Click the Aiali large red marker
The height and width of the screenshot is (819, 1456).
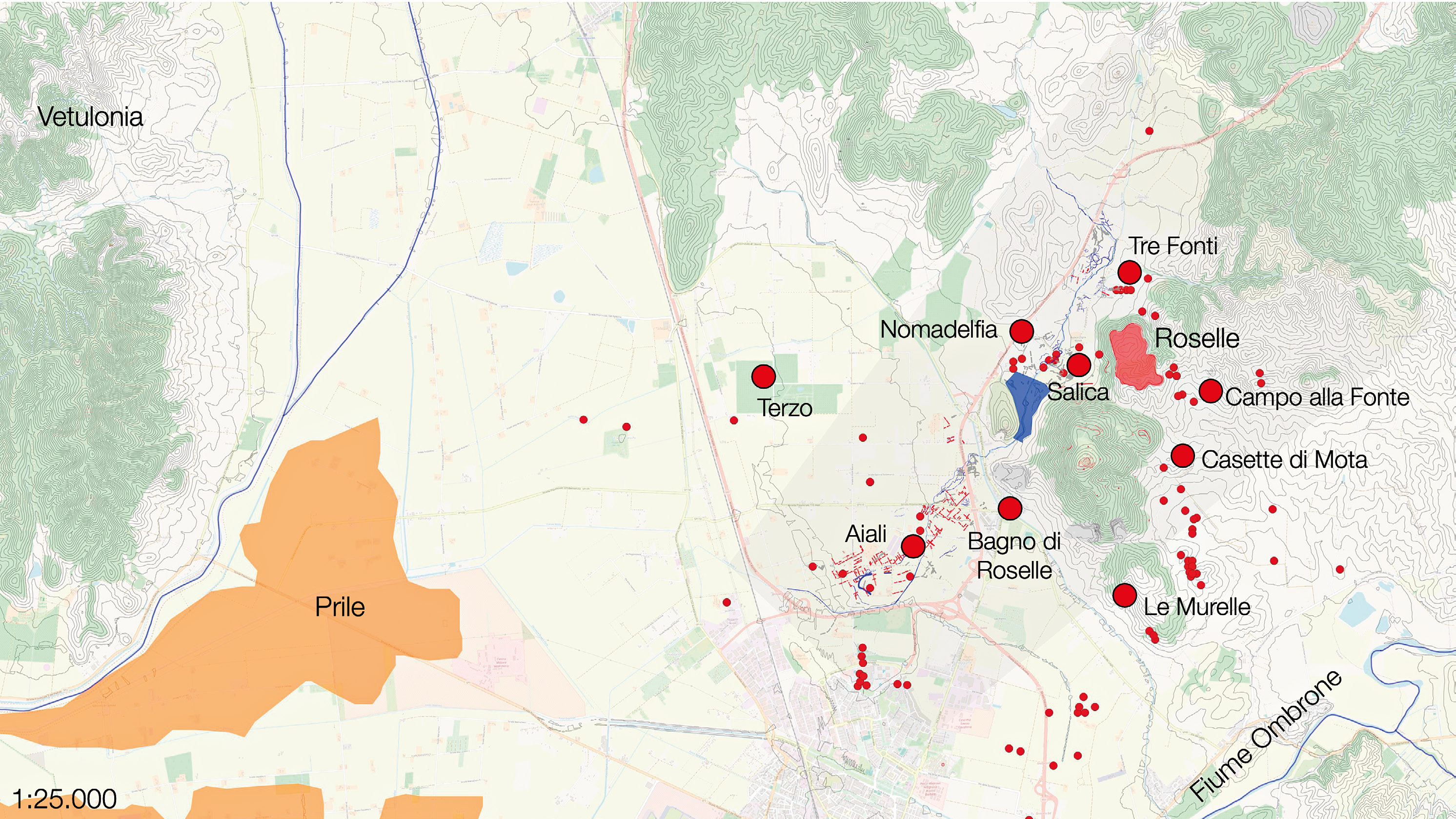point(913,546)
